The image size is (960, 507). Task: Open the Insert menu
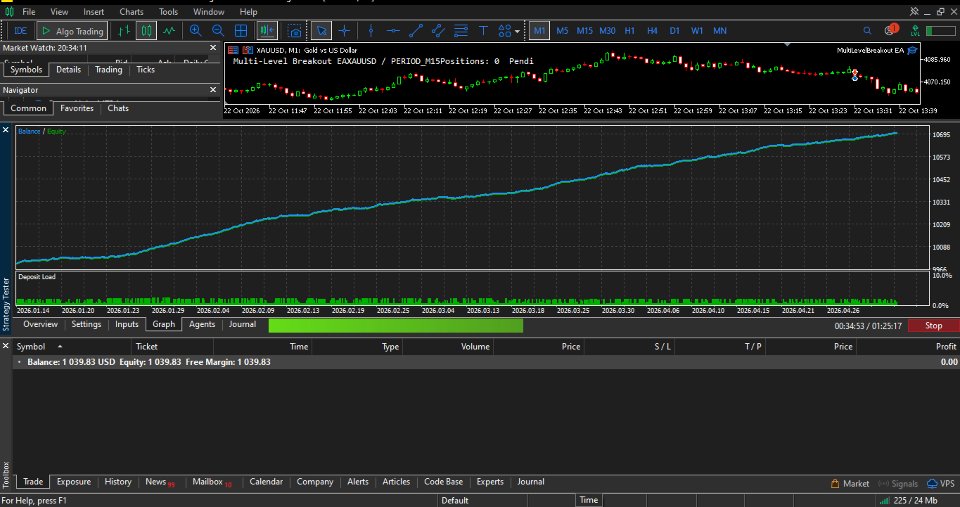point(94,12)
